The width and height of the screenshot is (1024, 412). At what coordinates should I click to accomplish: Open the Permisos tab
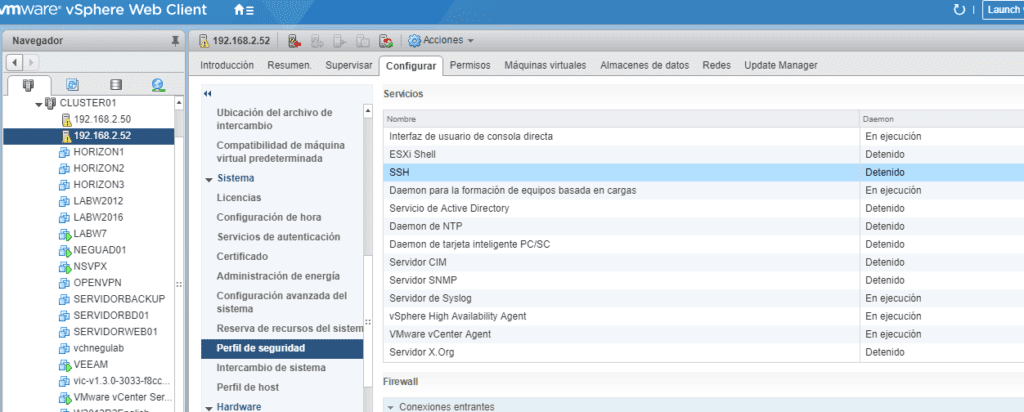470,65
